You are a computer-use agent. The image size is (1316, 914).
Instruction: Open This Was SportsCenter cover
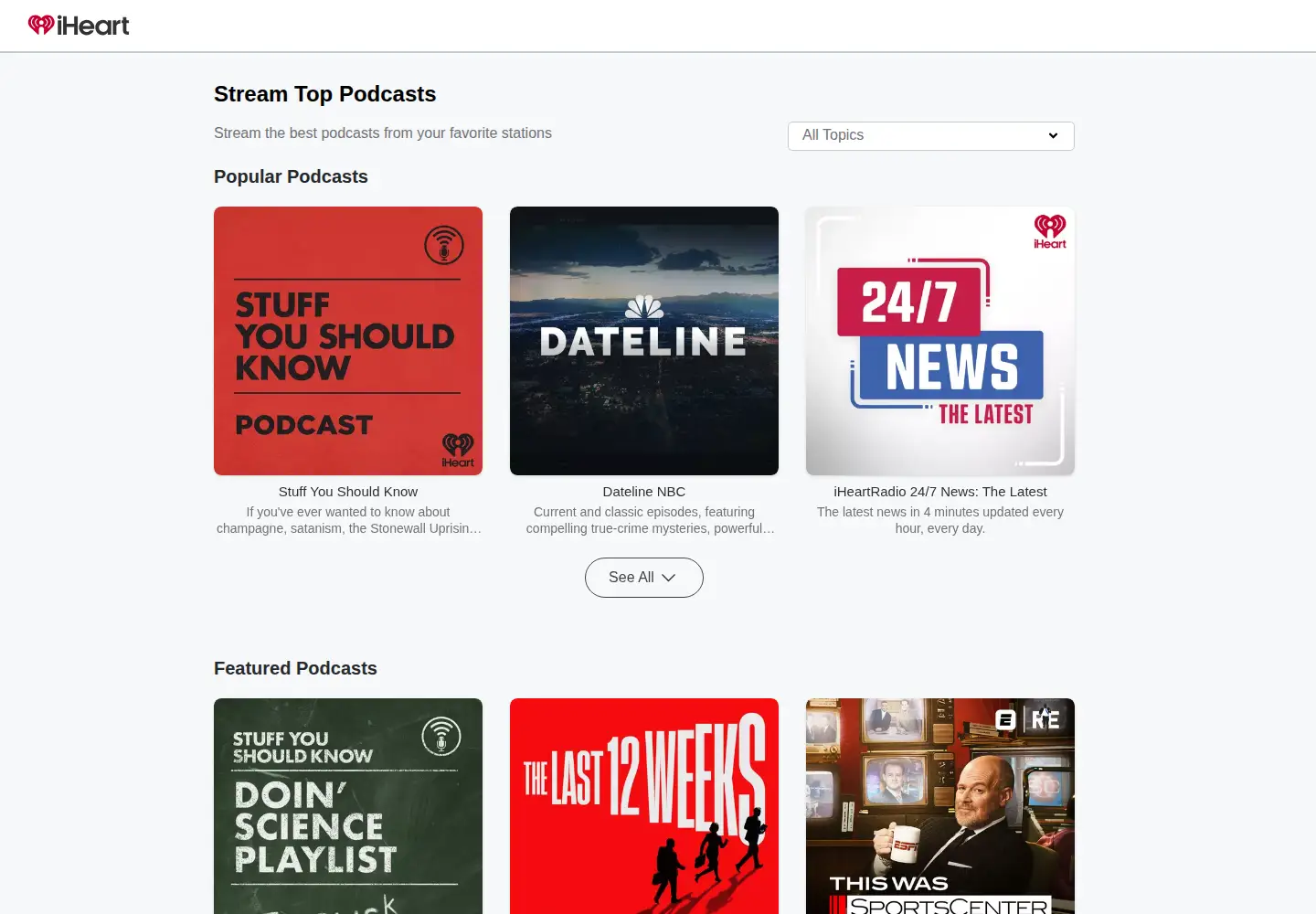940,806
